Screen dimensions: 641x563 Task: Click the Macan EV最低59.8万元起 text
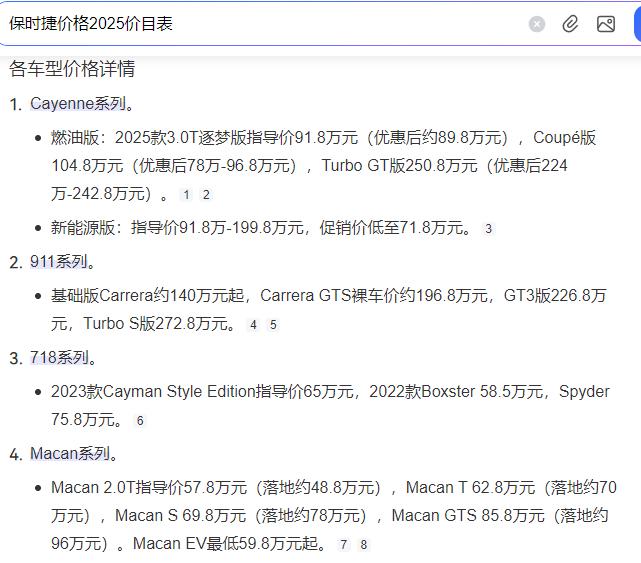coord(226,543)
